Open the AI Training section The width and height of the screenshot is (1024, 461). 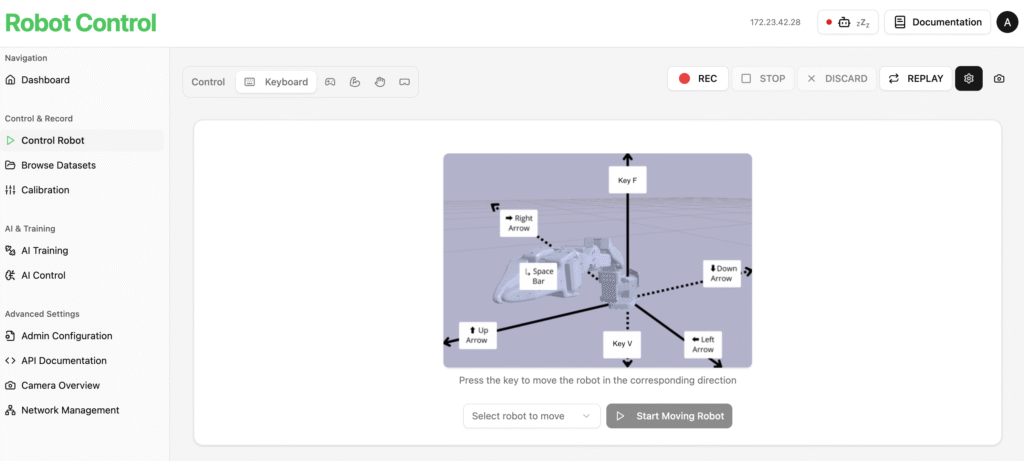click(44, 251)
